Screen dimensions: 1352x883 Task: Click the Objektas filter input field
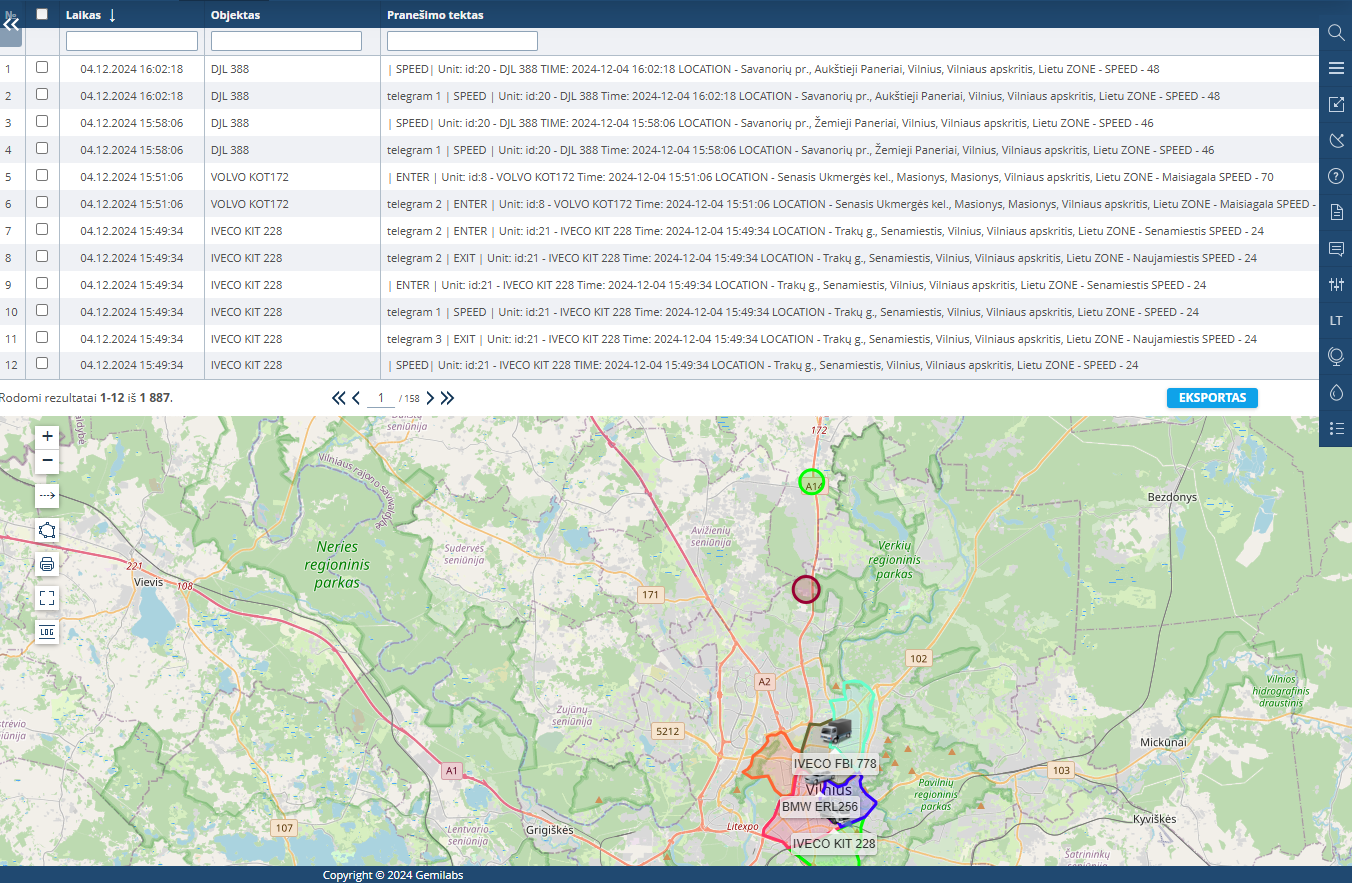[x=286, y=41]
